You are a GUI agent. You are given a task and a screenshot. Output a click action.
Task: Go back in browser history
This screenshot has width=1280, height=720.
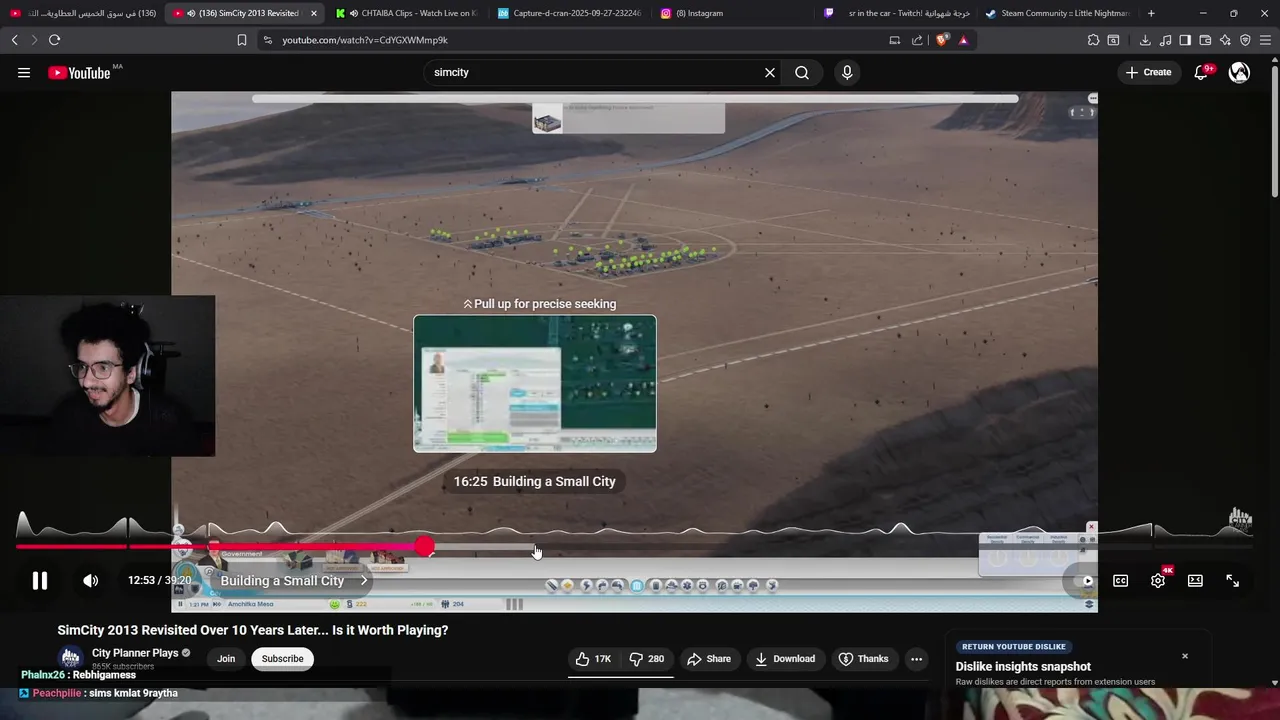pos(14,40)
